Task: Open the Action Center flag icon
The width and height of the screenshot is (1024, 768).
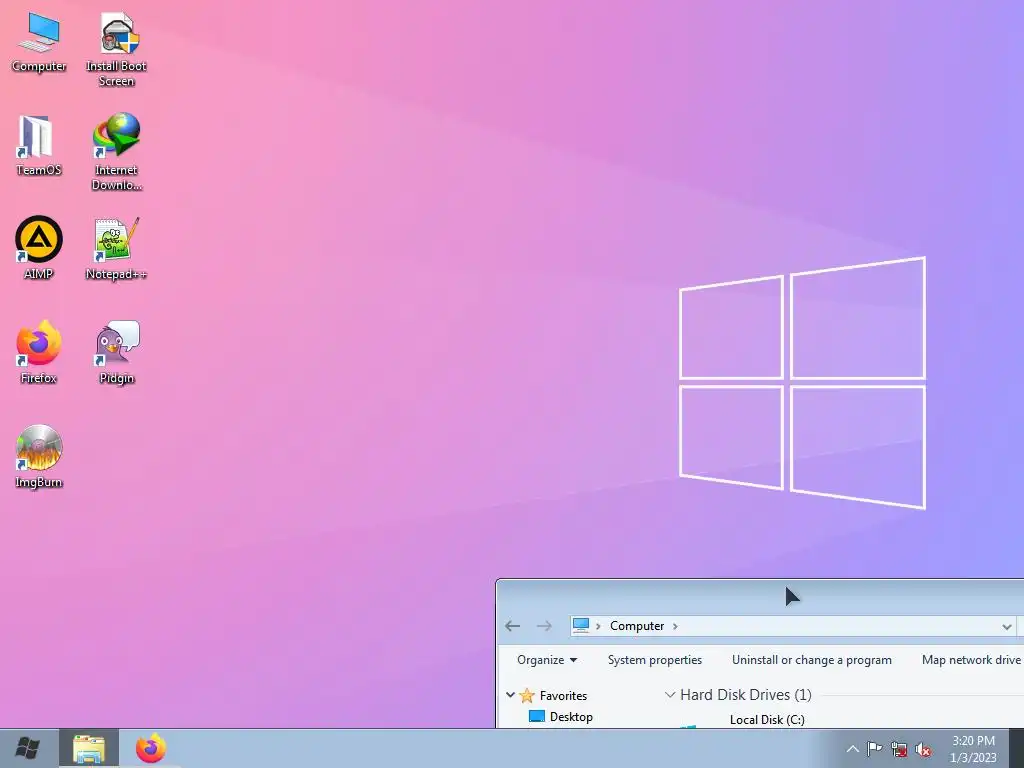Action: pos(874,749)
